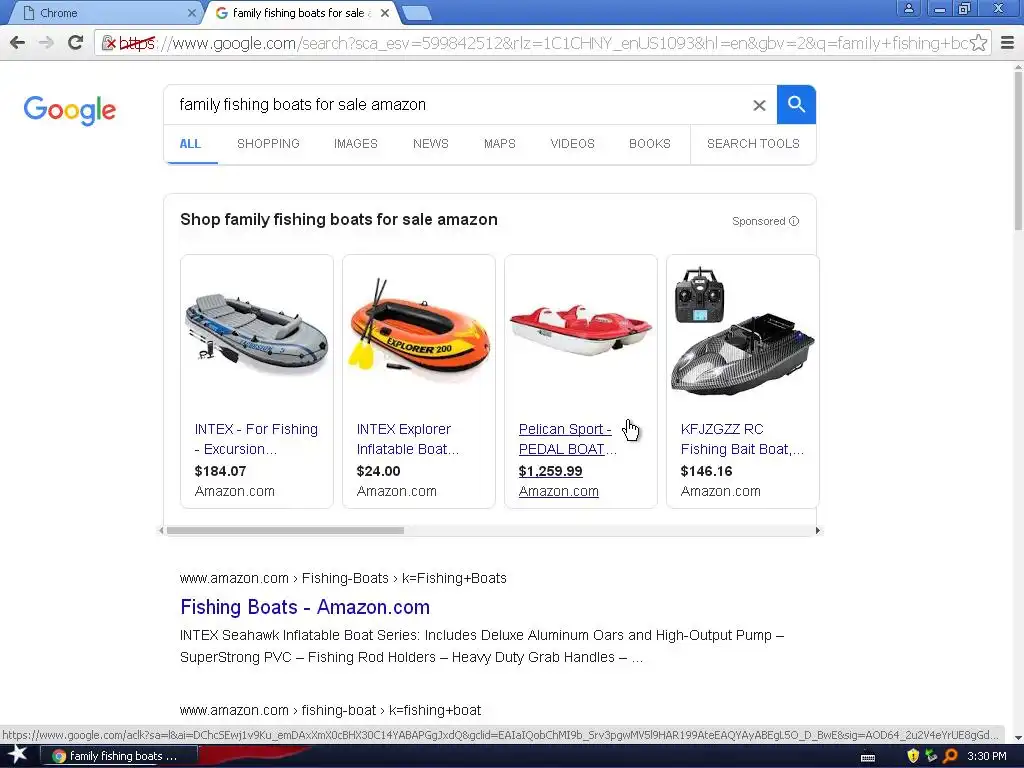Click the gray INTEX Excursion boat image
1024x768 pixels.
[257, 333]
